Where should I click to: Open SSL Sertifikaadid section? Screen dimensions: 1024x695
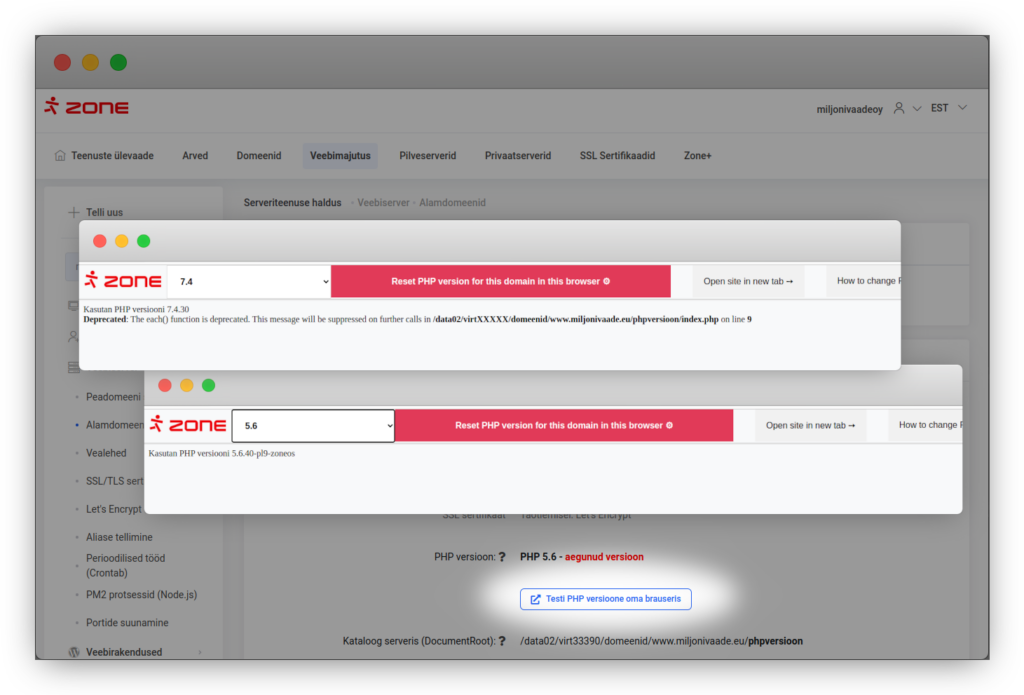tap(617, 155)
